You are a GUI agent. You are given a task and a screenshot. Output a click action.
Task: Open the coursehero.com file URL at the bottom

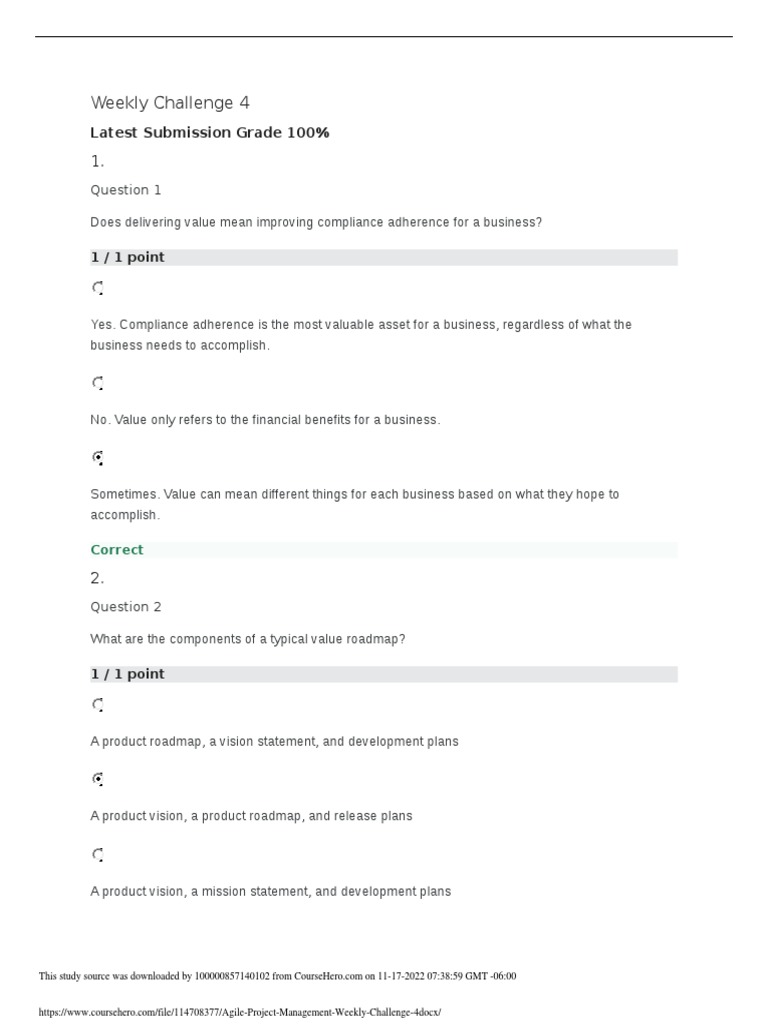click(239, 1012)
